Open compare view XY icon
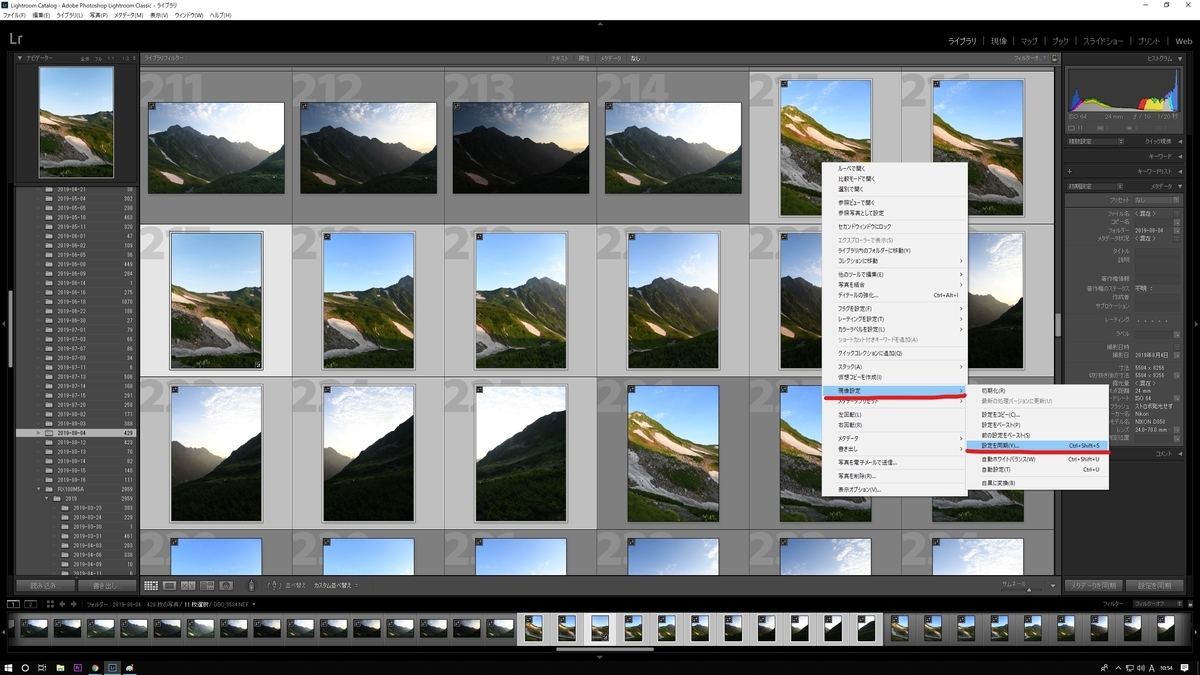 (188, 585)
